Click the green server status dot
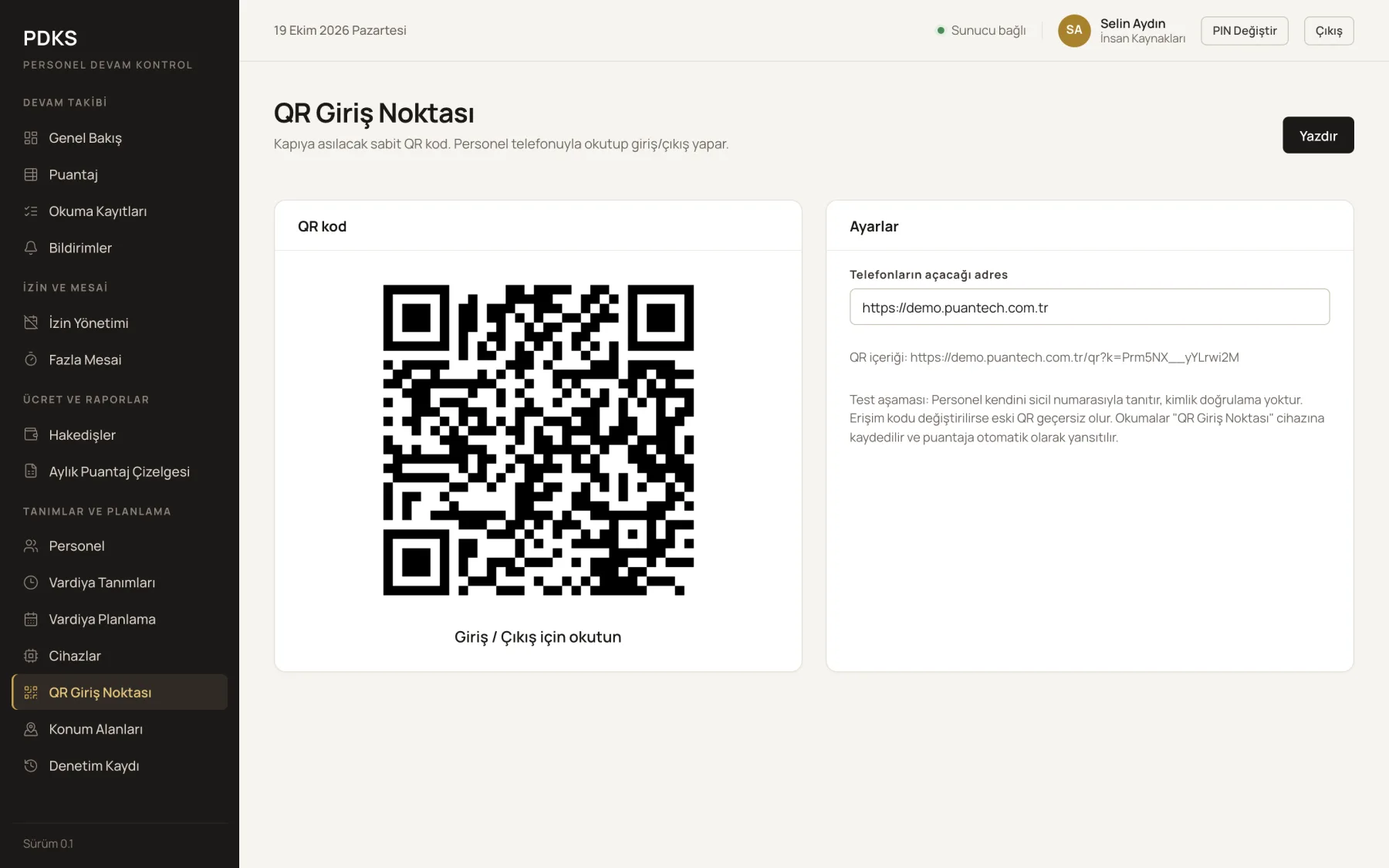This screenshot has width=1389, height=868. pos(941,31)
